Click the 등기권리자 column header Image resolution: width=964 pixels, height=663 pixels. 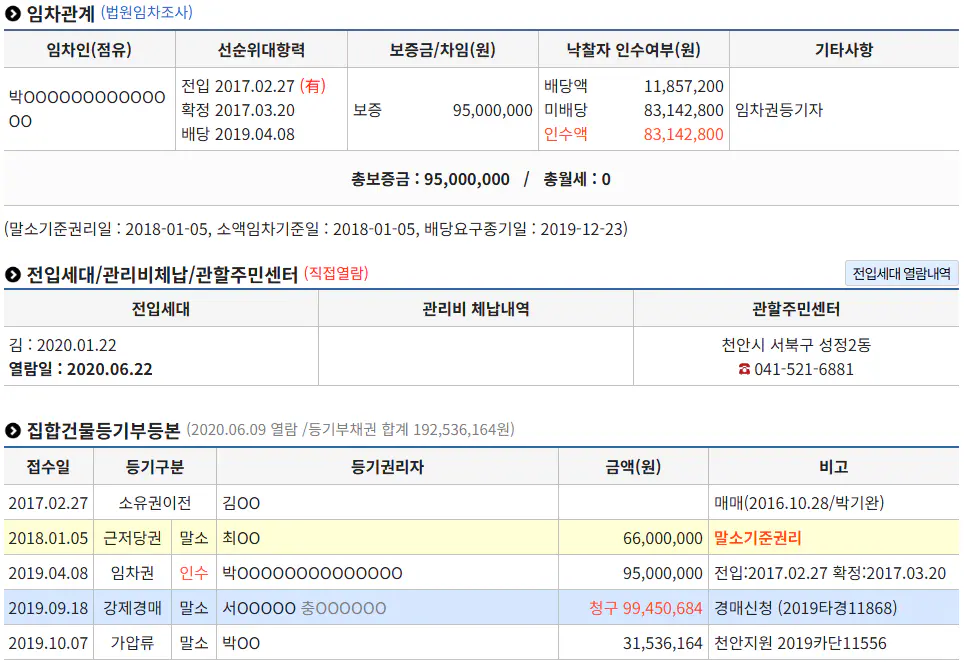pos(387,467)
